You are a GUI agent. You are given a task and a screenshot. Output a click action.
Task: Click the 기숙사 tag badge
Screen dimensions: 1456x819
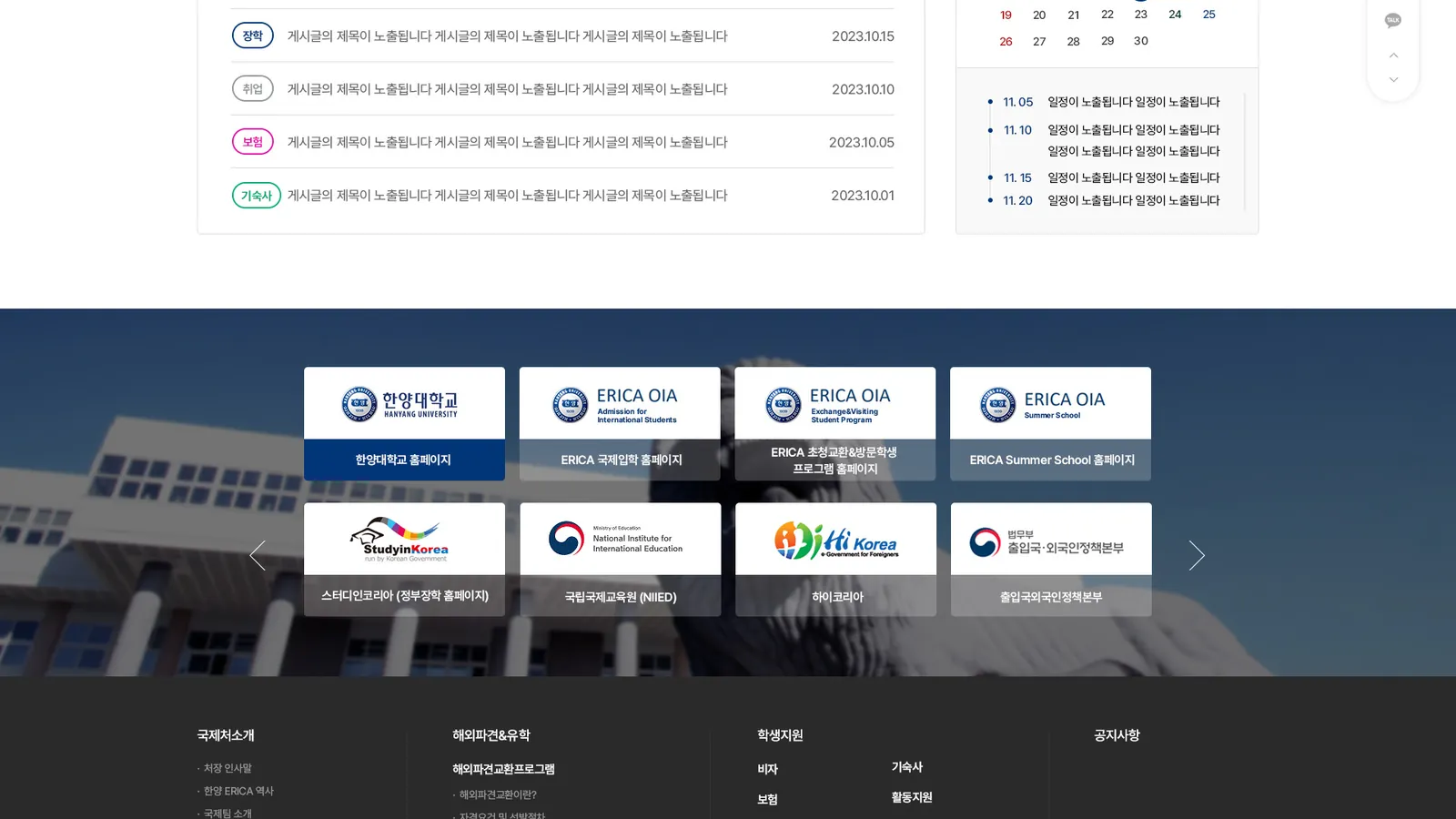pyautogui.click(x=257, y=195)
